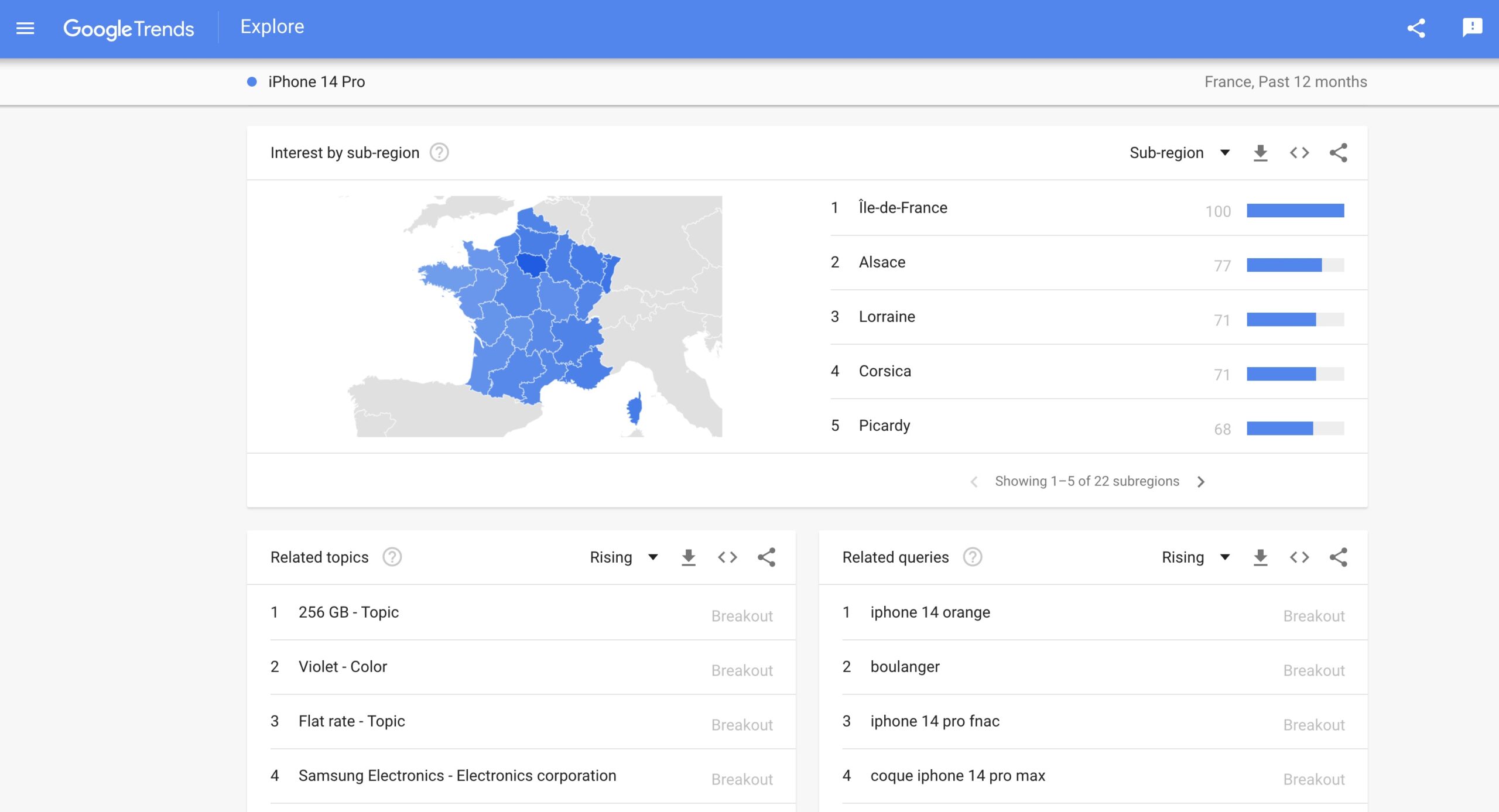Click the Breakout label for boulanger
Image resolution: width=1499 pixels, height=812 pixels.
tap(1314, 670)
